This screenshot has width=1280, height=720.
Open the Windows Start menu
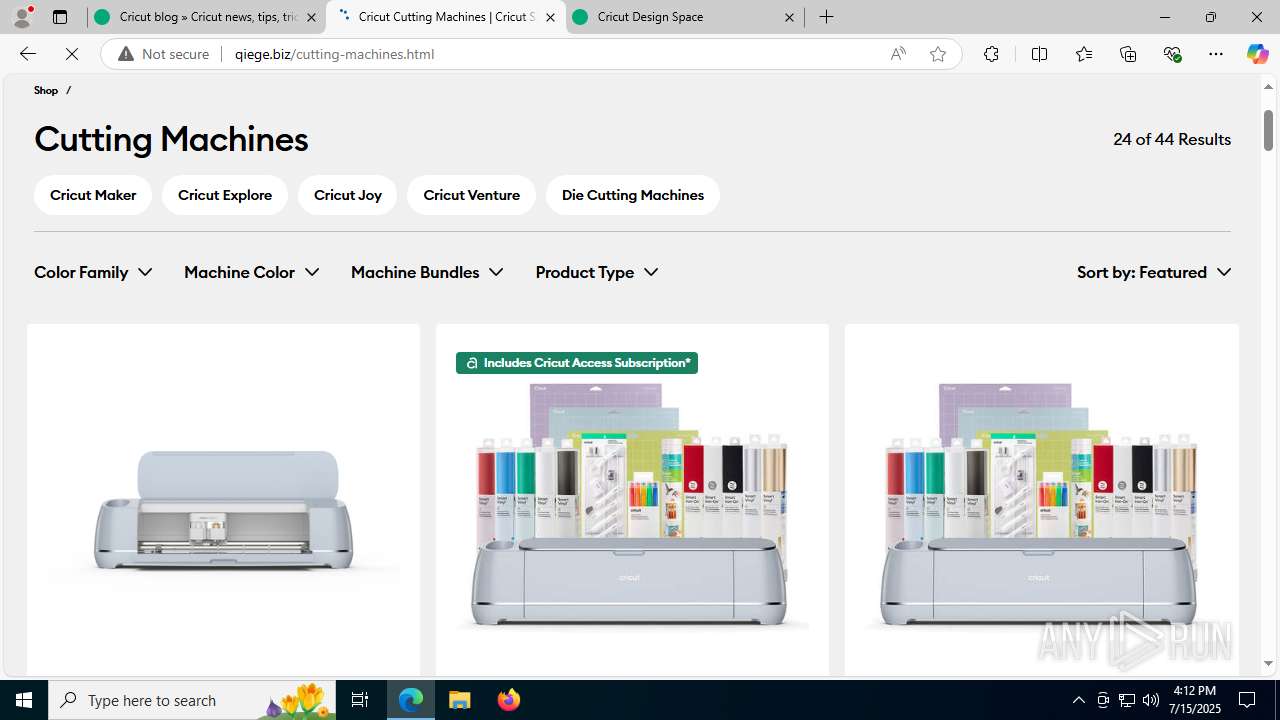24,700
